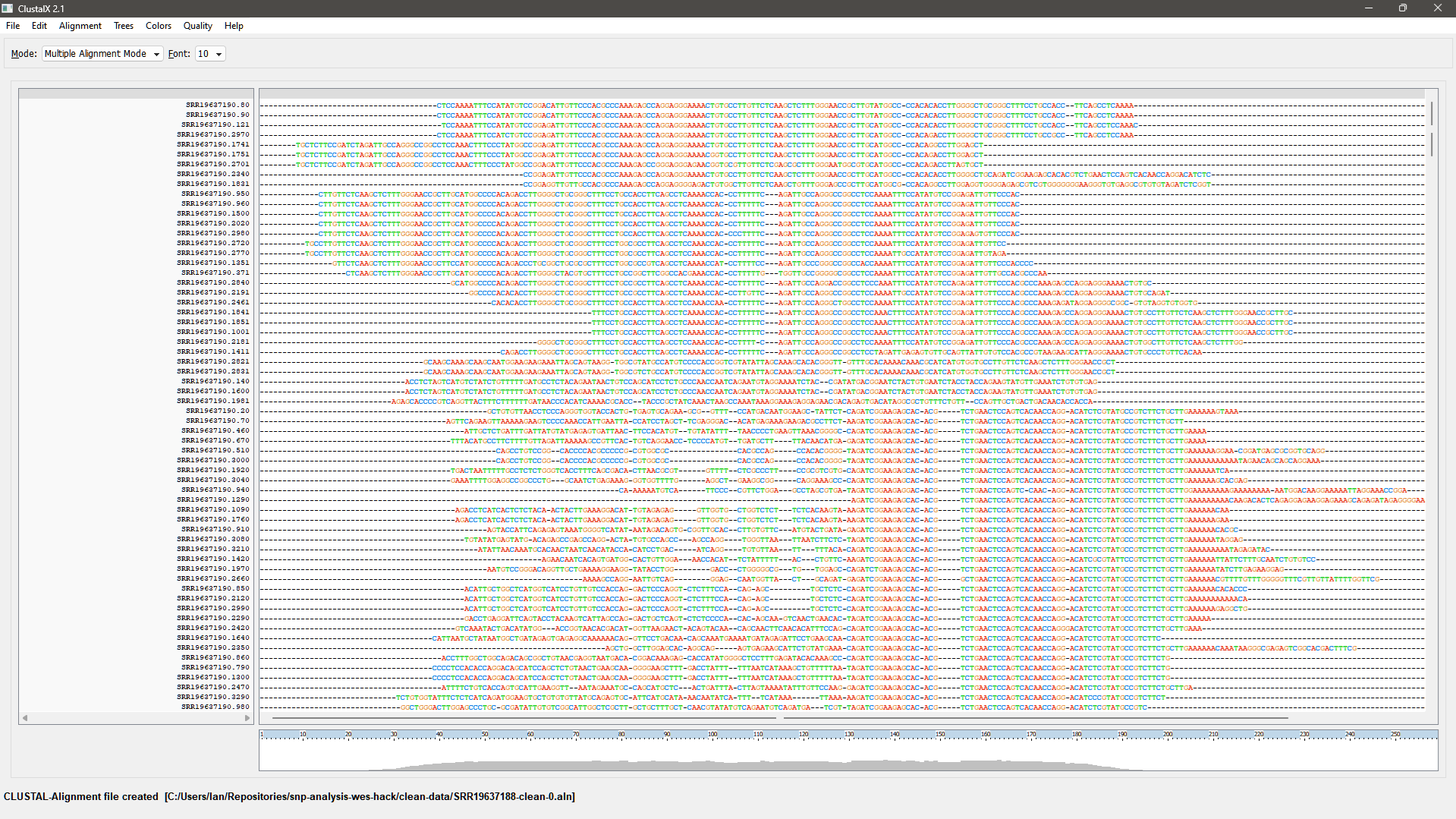Image resolution: width=1456 pixels, height=819 pixels.
Task: Open the Edit menu
Action: 39,26
